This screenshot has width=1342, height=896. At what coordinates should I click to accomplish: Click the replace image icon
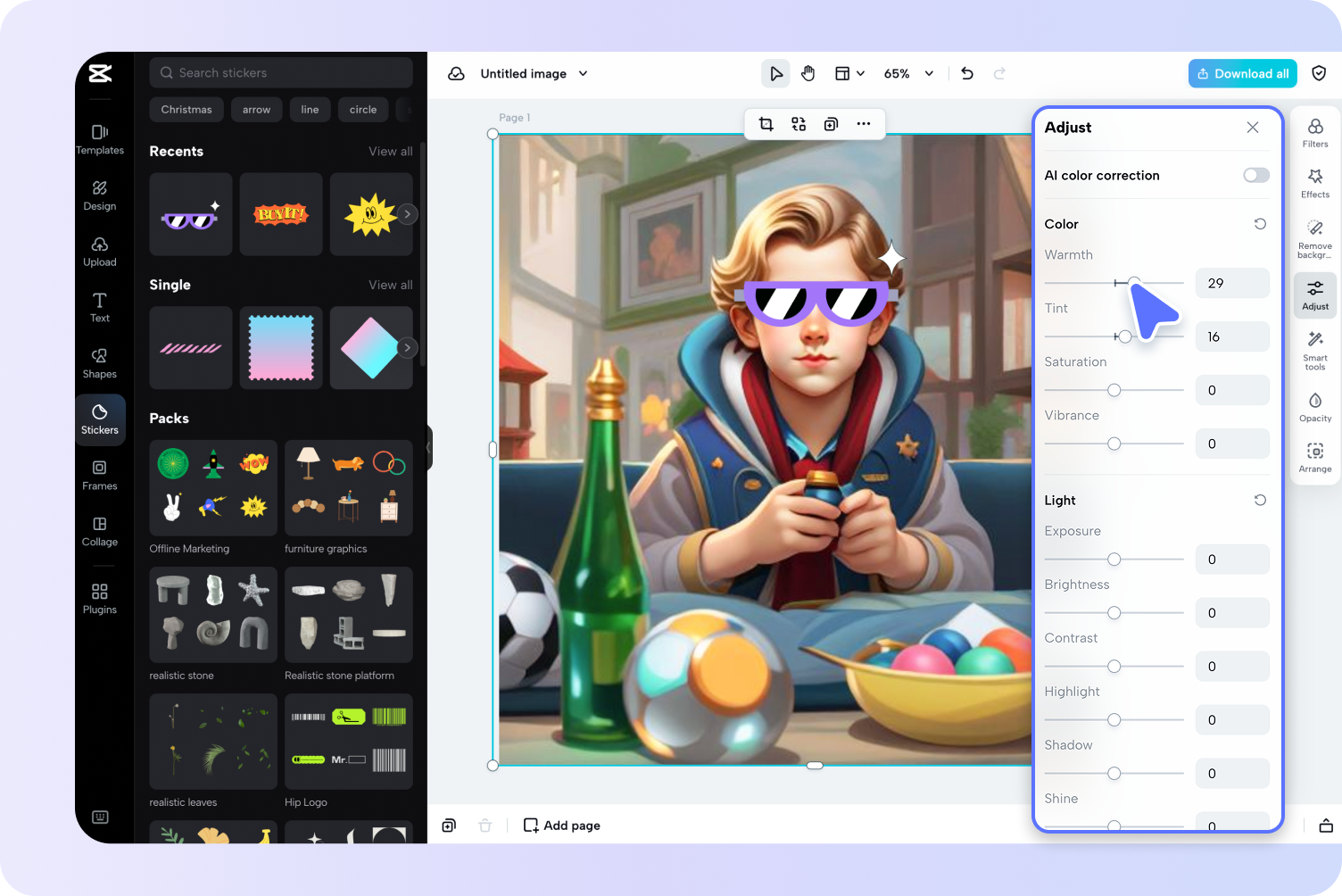click(799, 124)
